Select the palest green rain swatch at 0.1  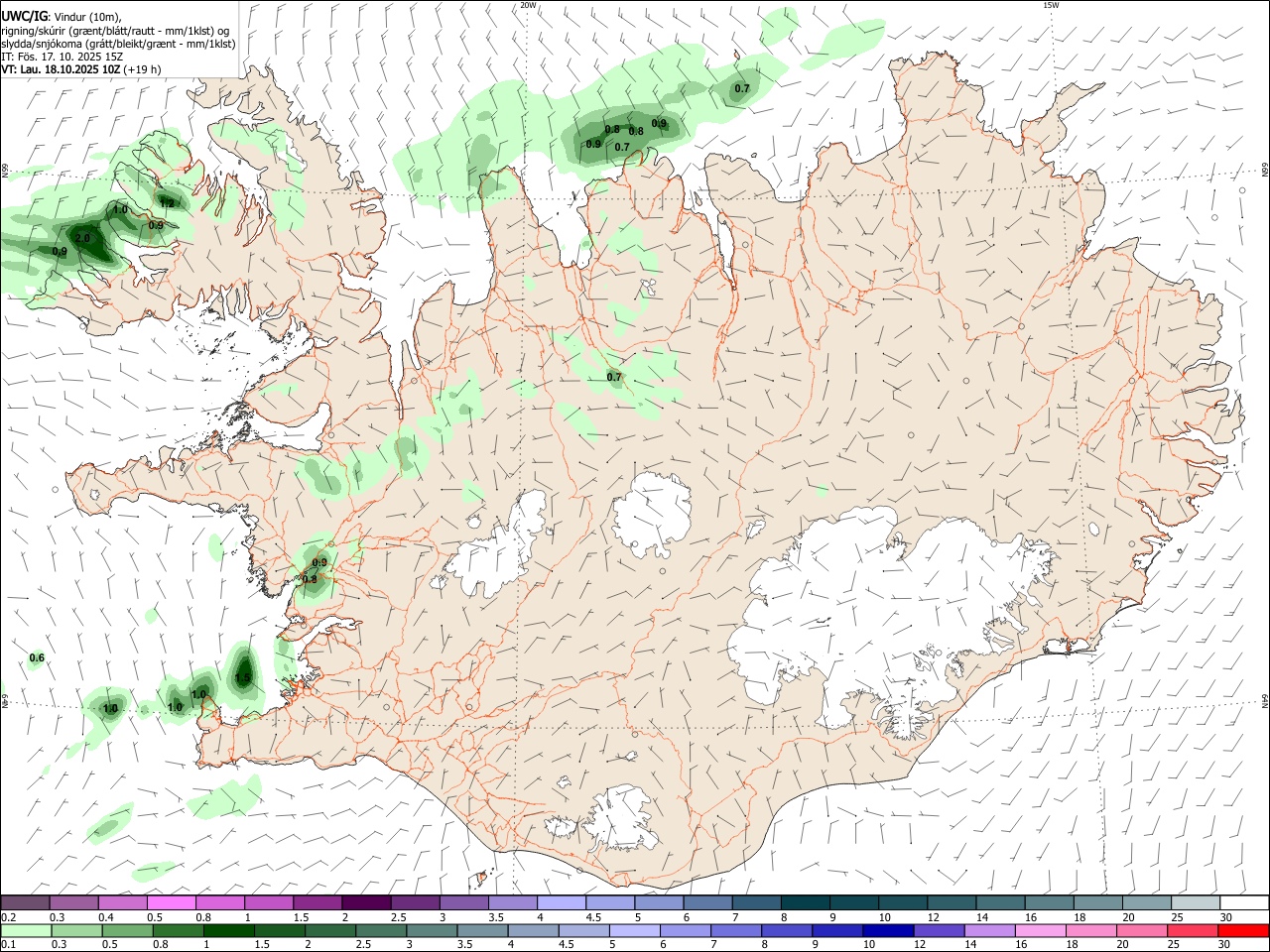pos(26,931)
